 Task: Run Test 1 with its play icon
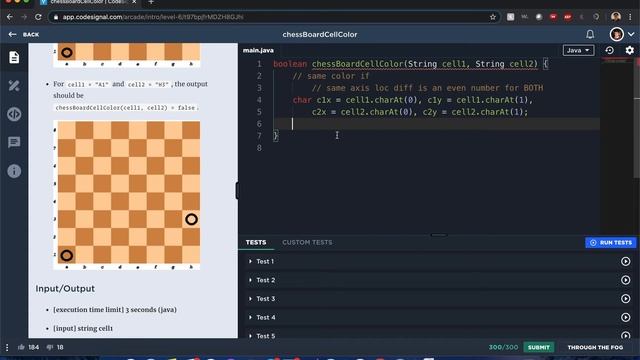(625, 261)
